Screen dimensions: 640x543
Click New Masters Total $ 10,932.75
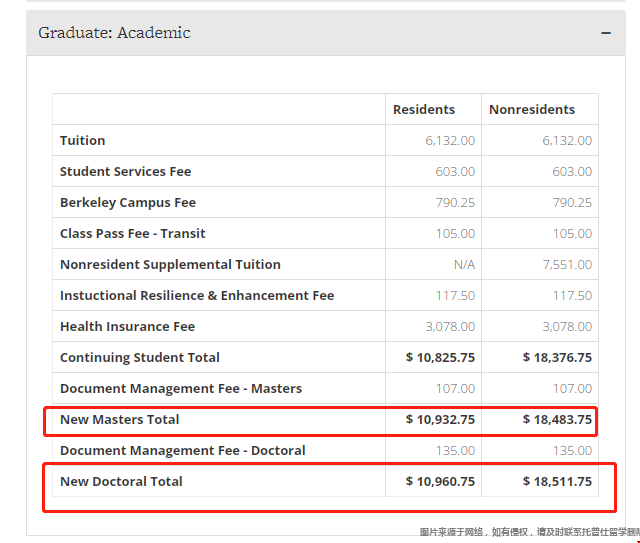440,420
